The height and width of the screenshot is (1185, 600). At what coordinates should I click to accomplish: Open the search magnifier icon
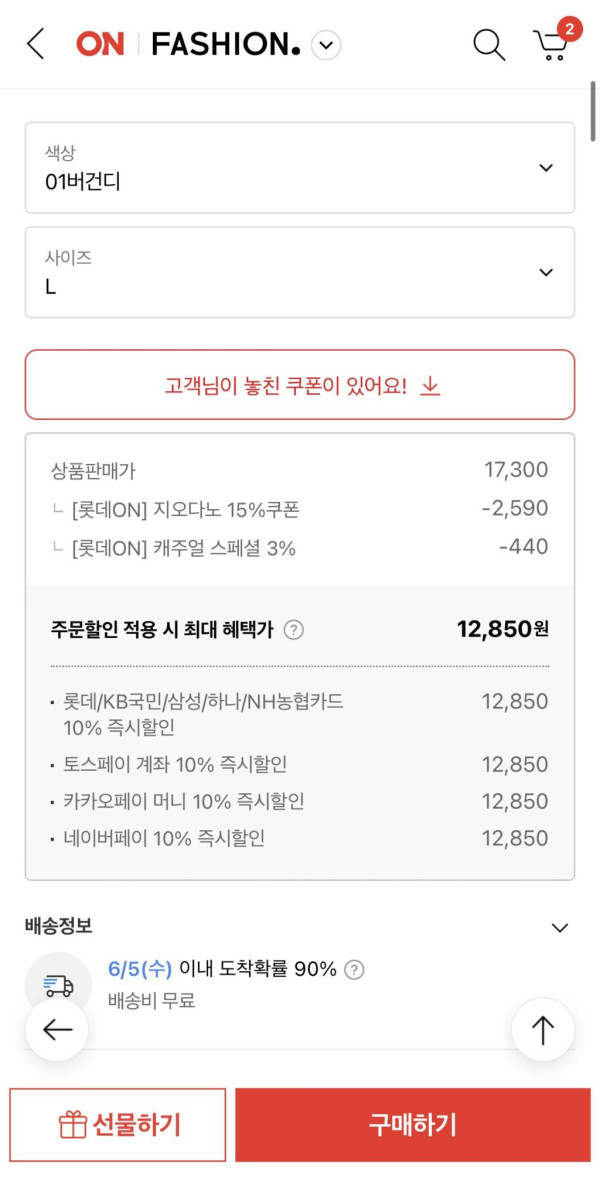click(x=488, y=44)
